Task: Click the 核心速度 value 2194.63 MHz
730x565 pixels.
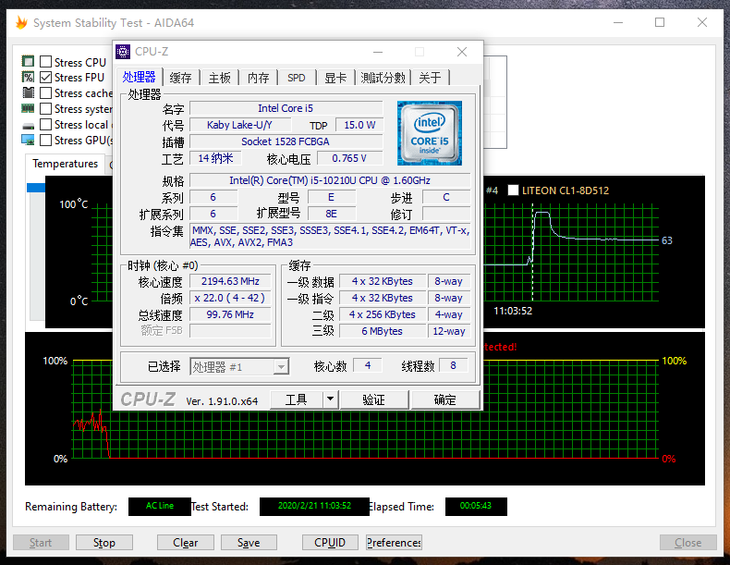Action: point(230,281)
